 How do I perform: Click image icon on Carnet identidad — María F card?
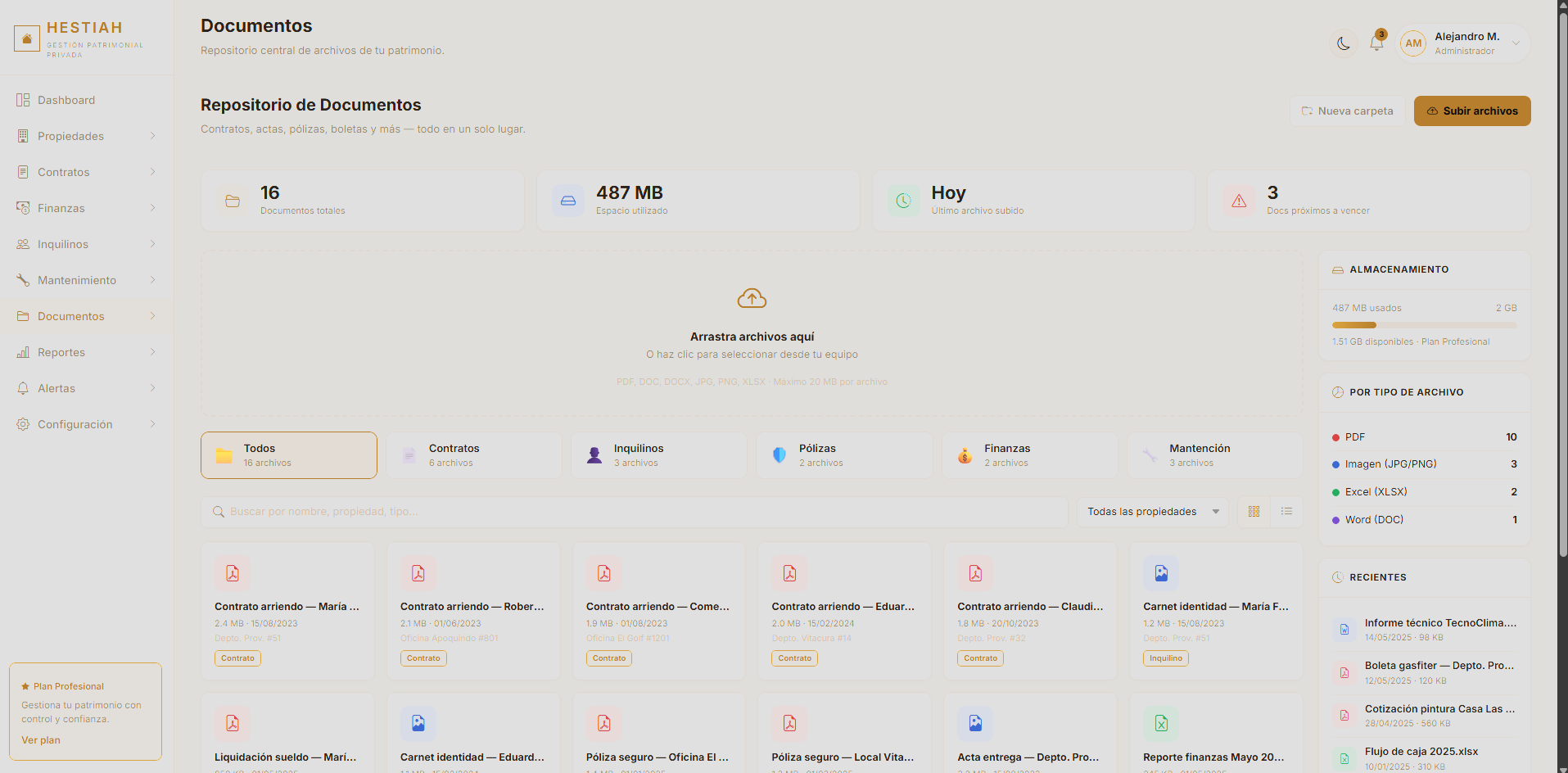(x=1161, y=573)
